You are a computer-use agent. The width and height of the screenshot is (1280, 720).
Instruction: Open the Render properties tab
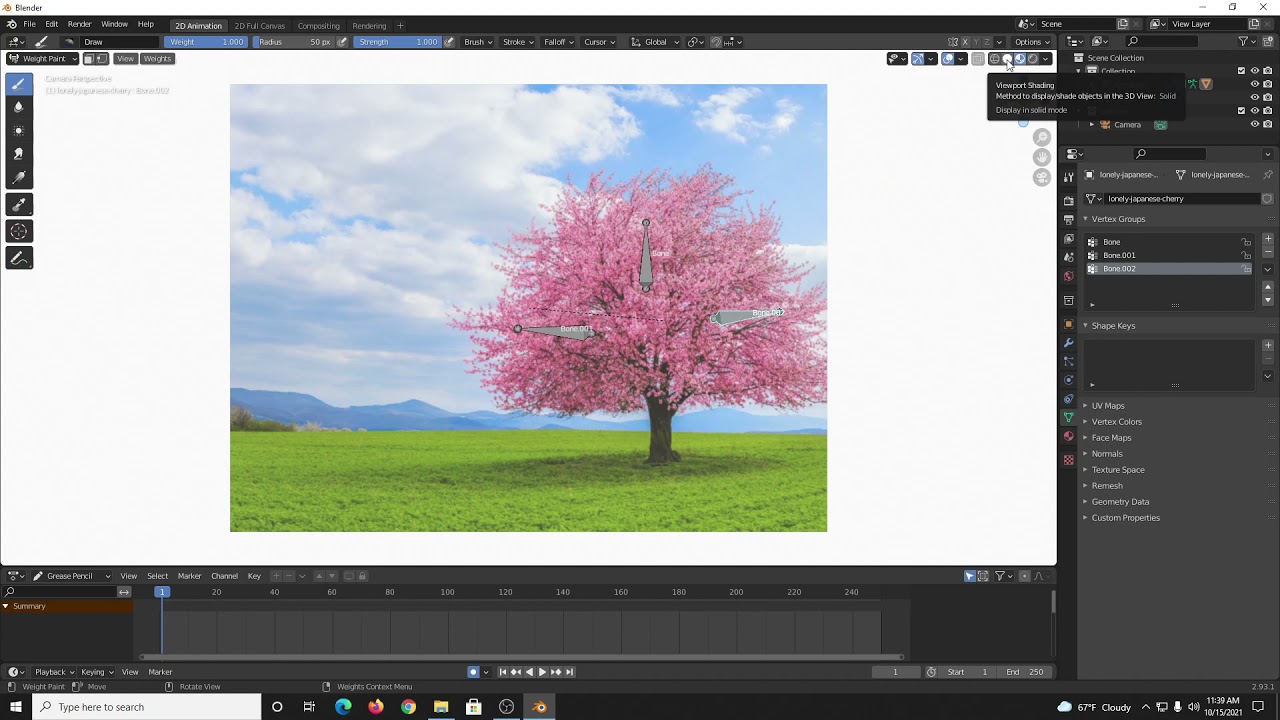pyautogui.click(x=1068, y=200)
